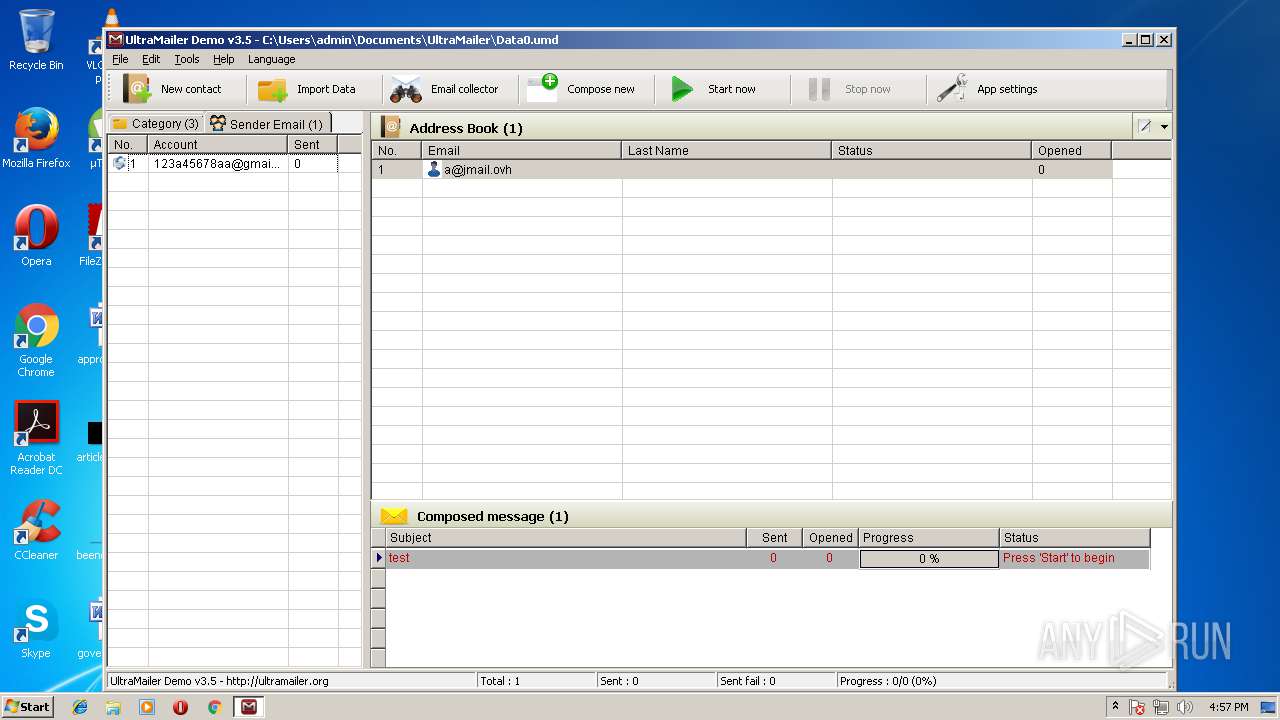Click the Composed message envelope icon
The height and width of the screenshot is (720, 1280).
[394, 516]
